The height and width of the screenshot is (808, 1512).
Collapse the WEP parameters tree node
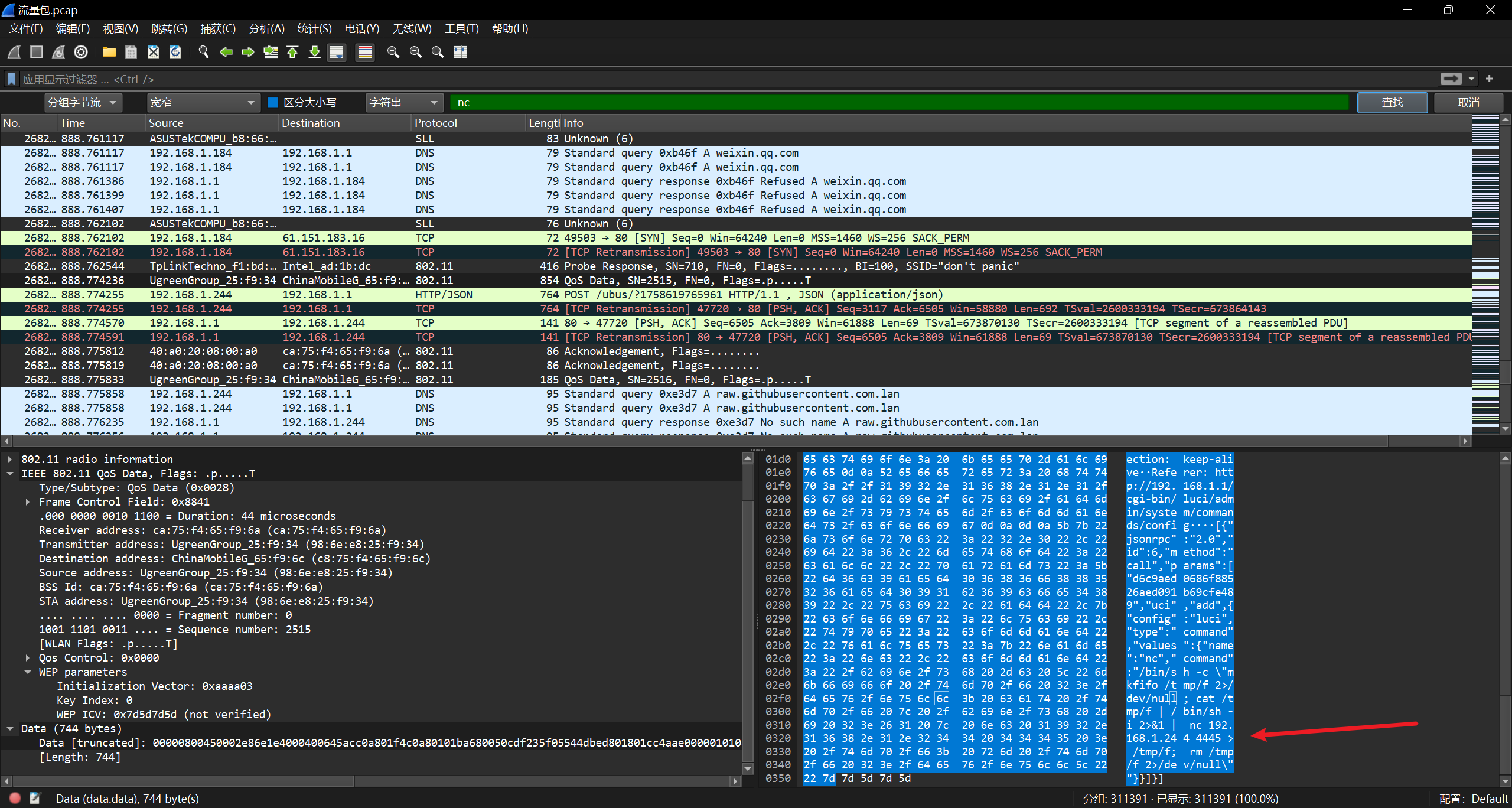click(x=28, y=672)
